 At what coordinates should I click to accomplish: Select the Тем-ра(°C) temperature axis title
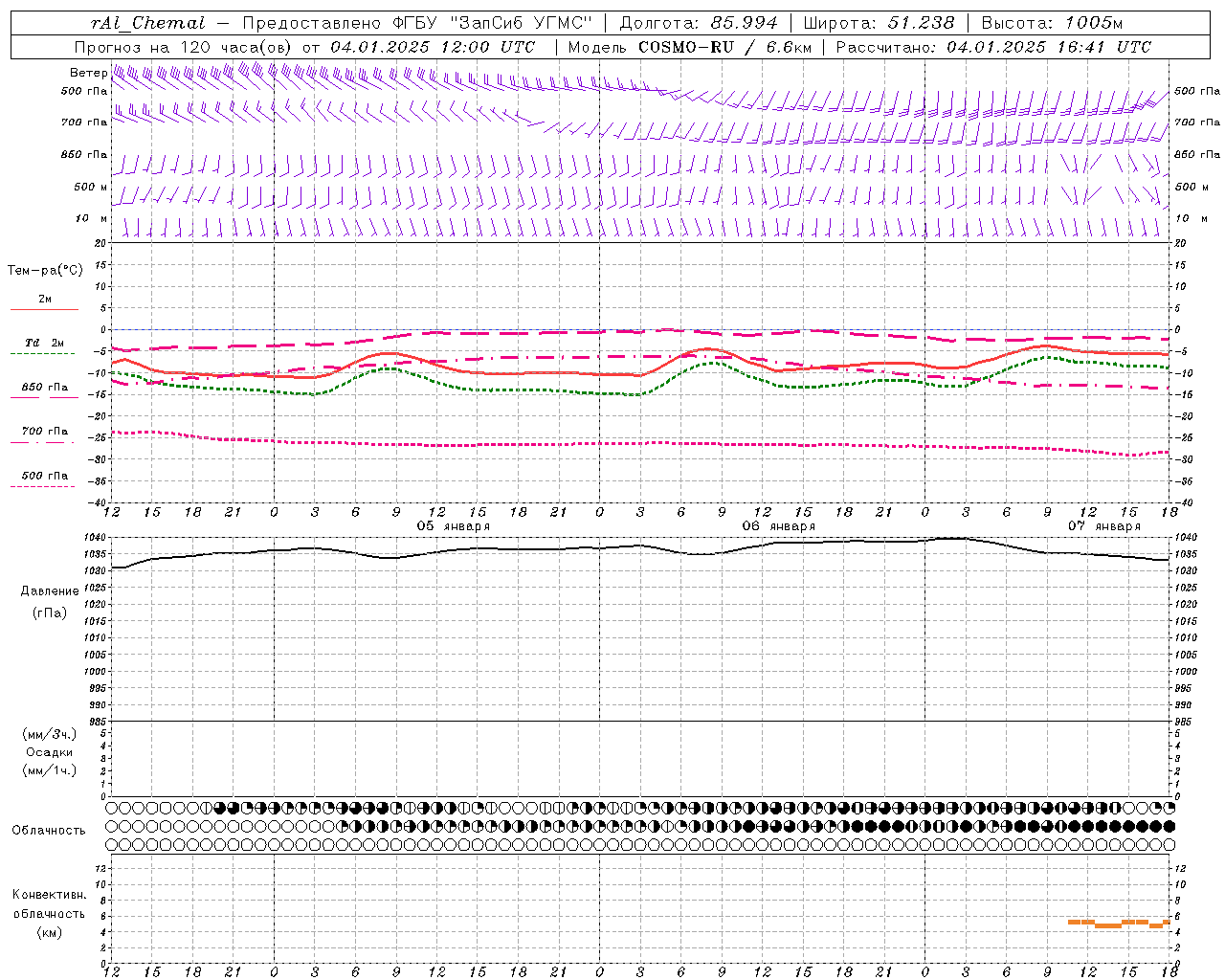point(45,271)
